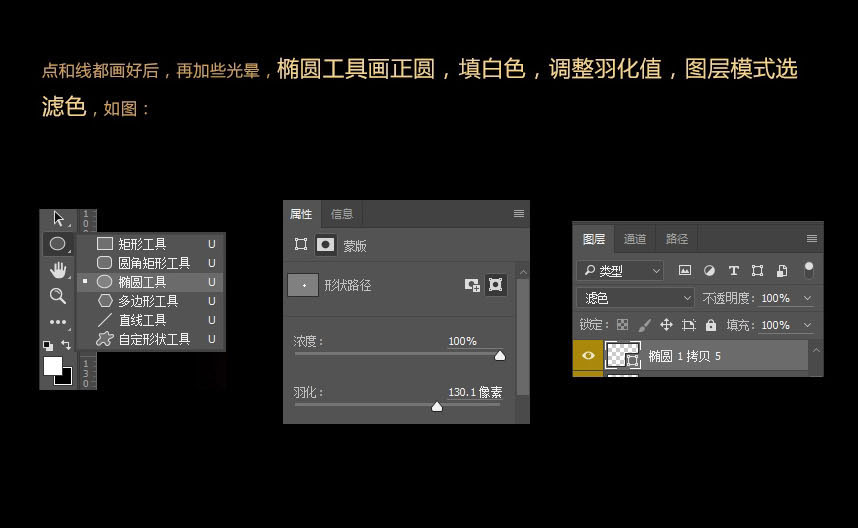
Task: Filter for type layers T icon
Action: (734, 270)
